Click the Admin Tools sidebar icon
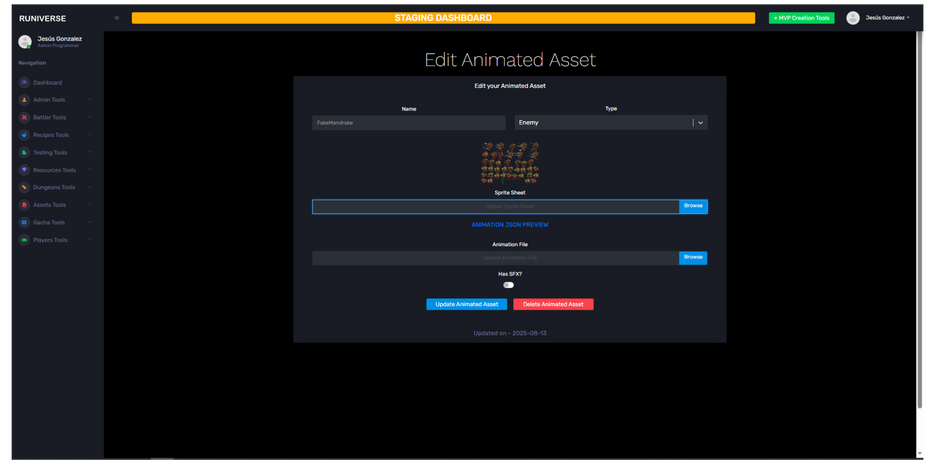The height and width of the screenshot is (465, 936). [x=24, y=100]
